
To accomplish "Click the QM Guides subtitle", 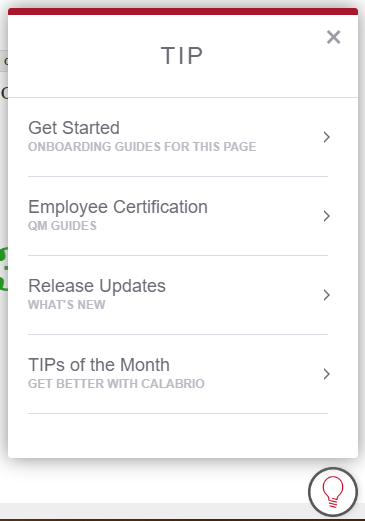I will click(62, 226).
